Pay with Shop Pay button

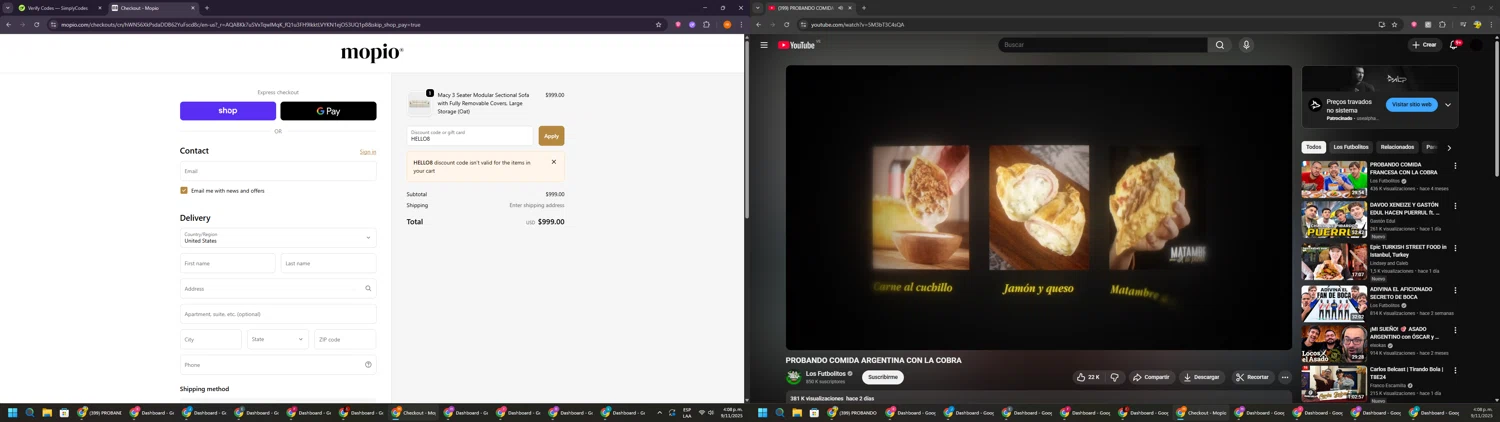pos(228,111)
